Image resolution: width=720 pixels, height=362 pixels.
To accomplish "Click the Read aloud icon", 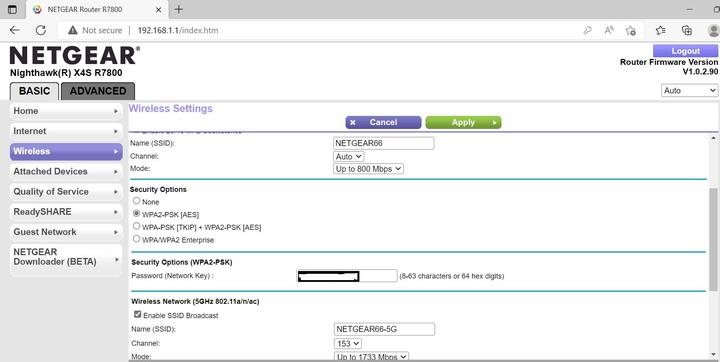I will pos(609,30).
